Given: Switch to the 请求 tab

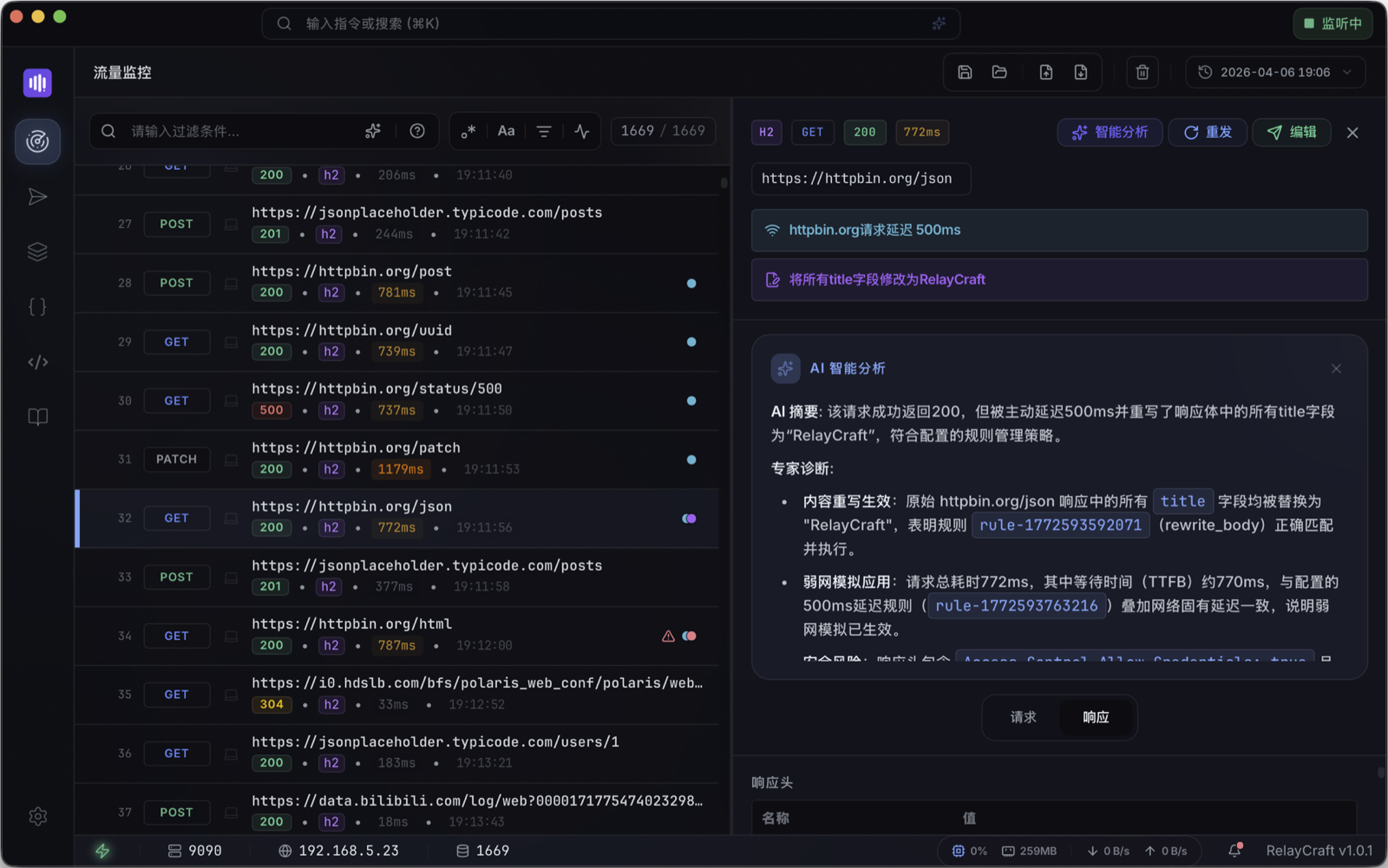Looking at the screenshot, I should 1023,717.
